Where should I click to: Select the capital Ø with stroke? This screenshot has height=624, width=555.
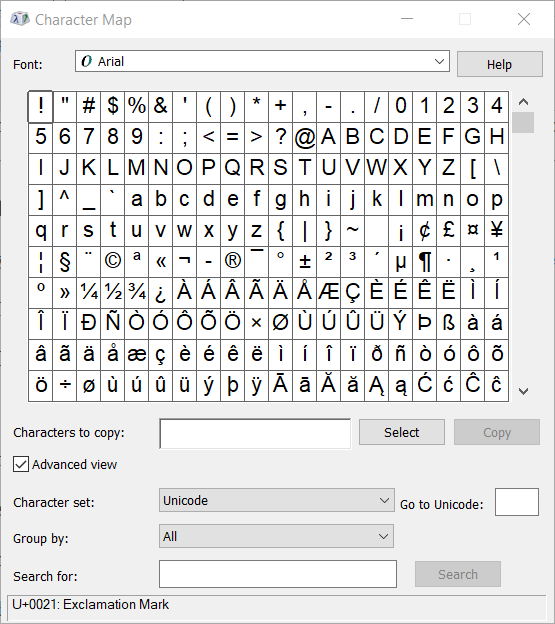[280, 324]
